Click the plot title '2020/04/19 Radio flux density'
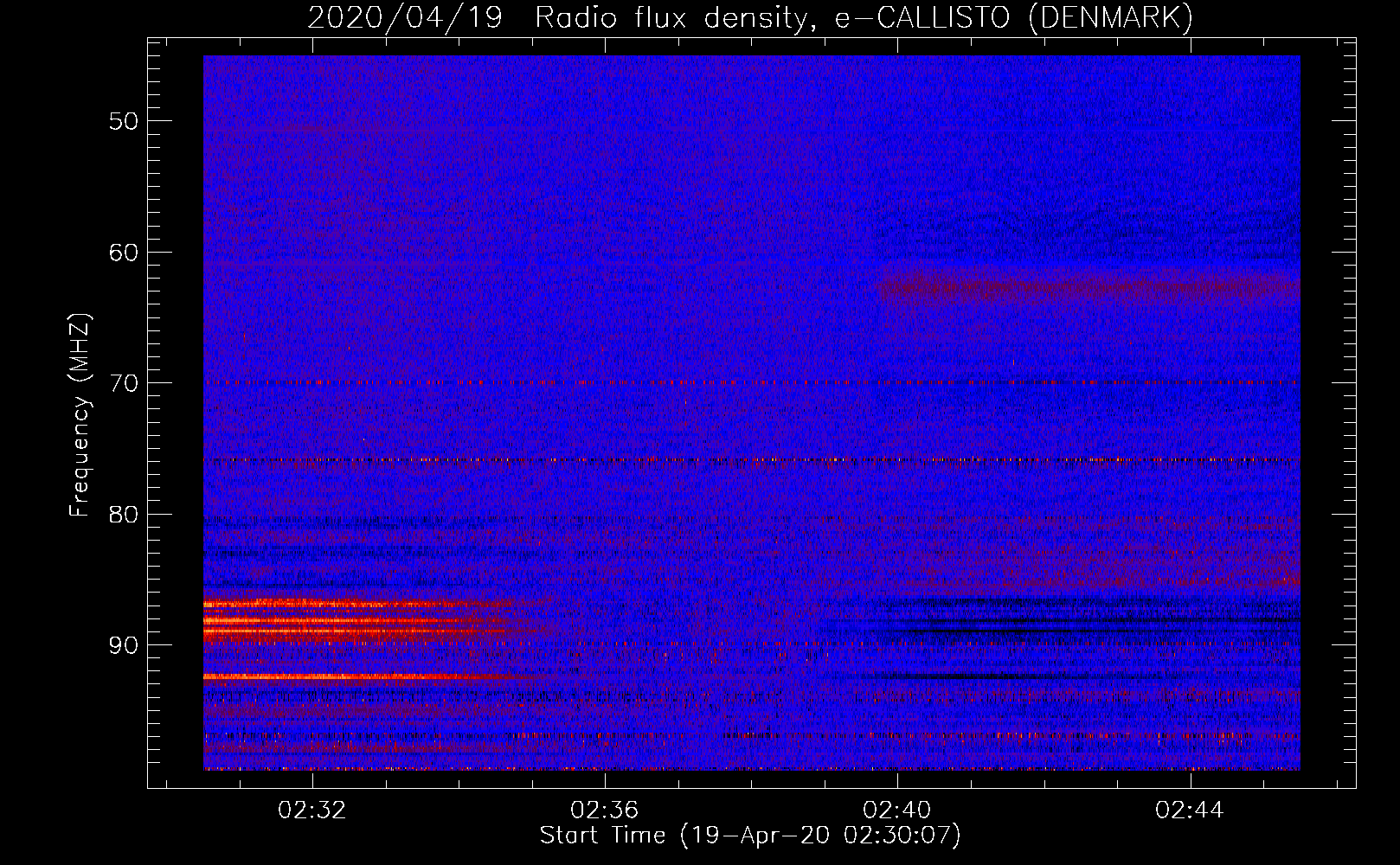Viewport: 1400px width, 865px height. coord(750,17)
